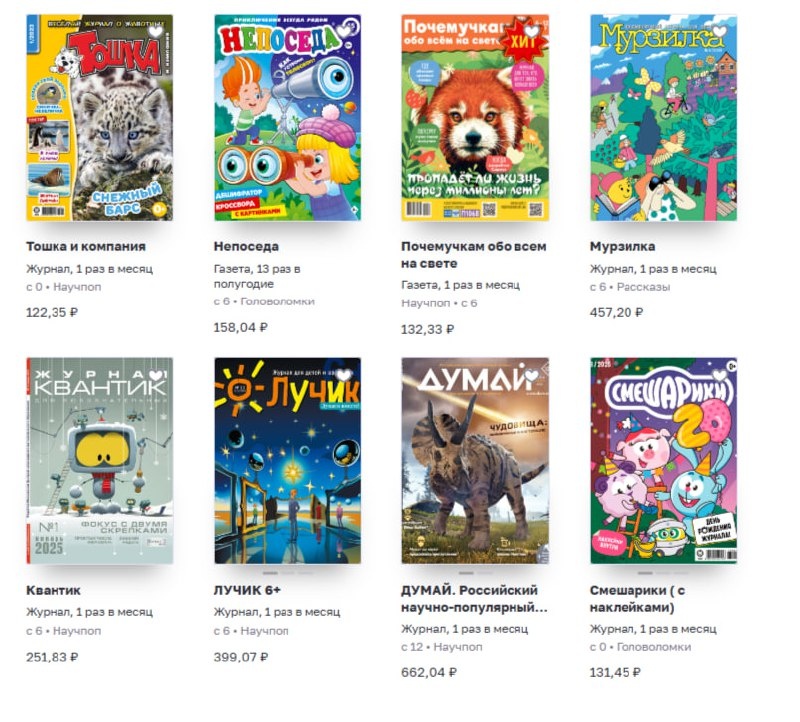The width and height of the screenshot is (800, 722).
Task: Toggle heart icon on Лучик cover
Action: pyautogui.click(x=344, y=376)
